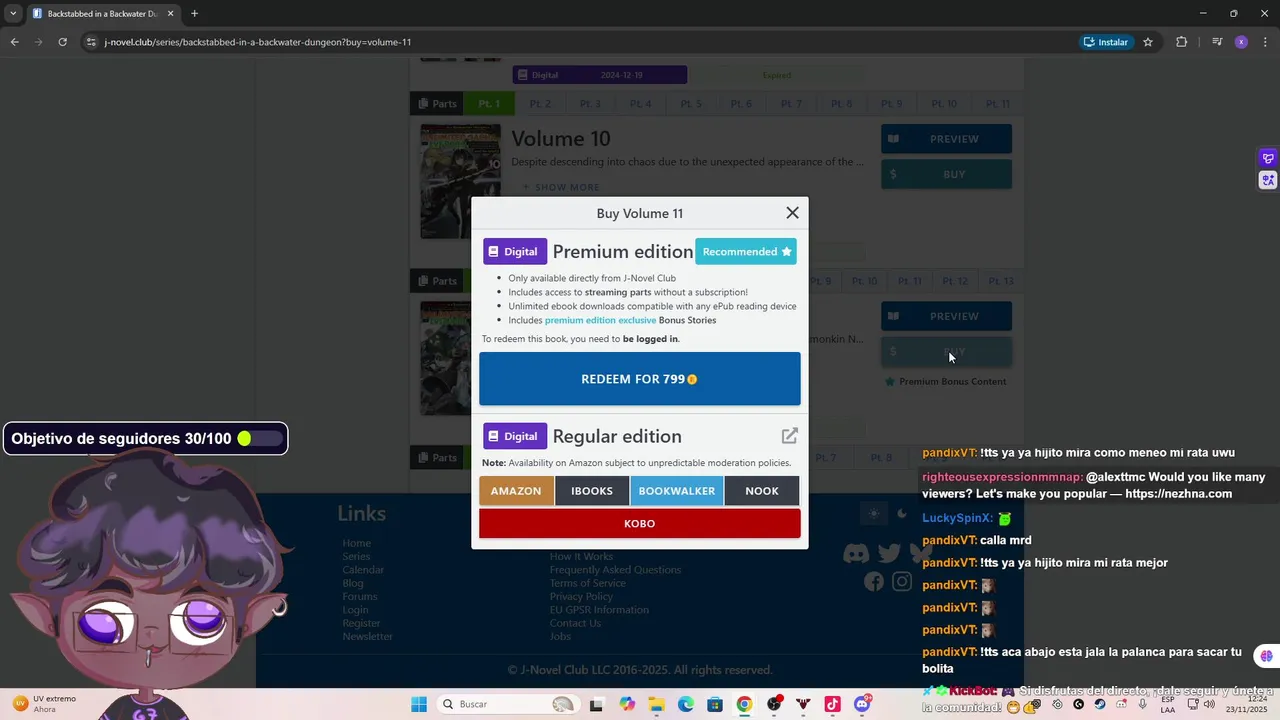
Task: Choose the BookWalker store button
Action: click(x=677, y=491)
